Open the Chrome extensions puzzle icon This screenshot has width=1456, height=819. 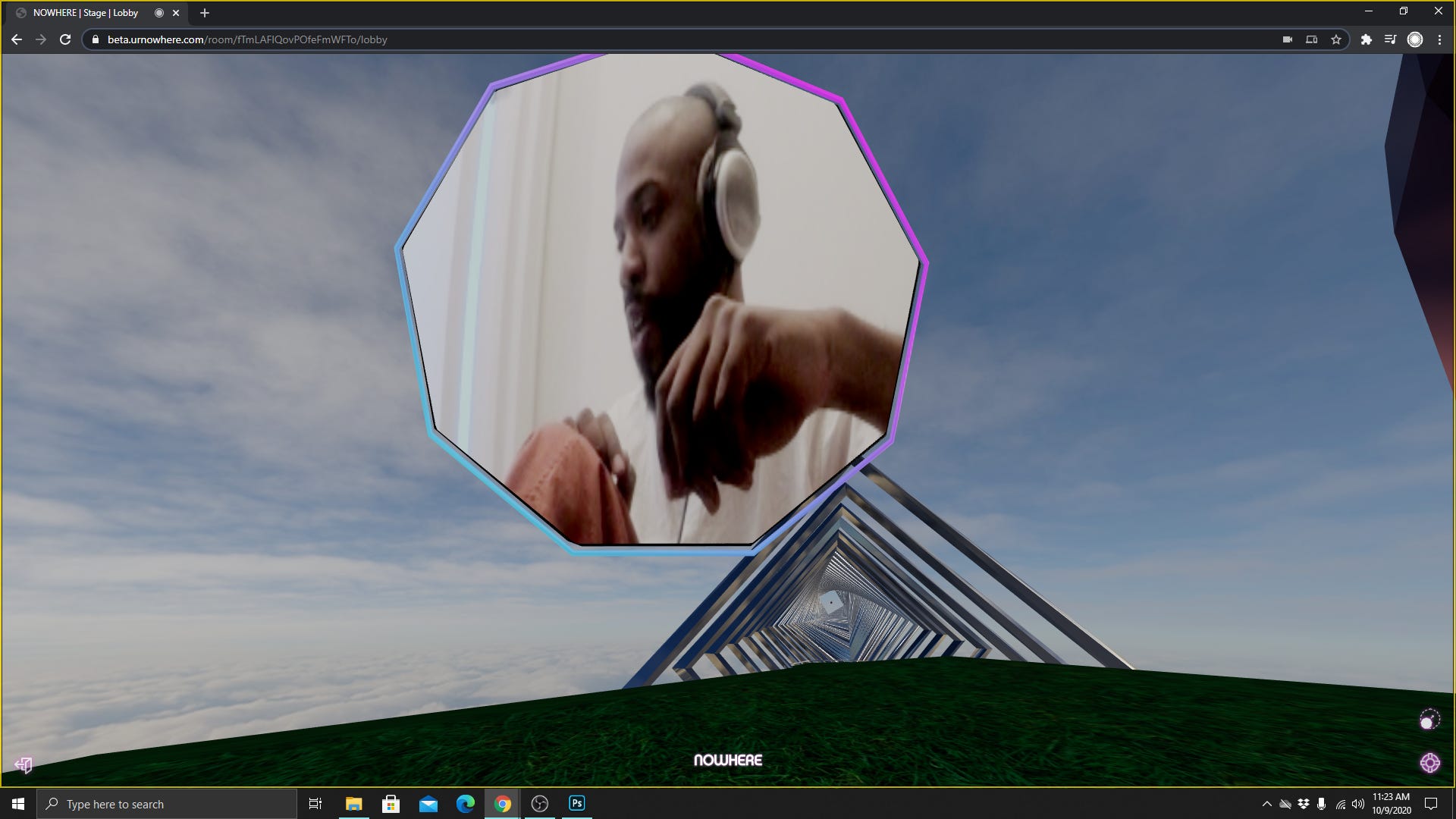[1366, 39]
